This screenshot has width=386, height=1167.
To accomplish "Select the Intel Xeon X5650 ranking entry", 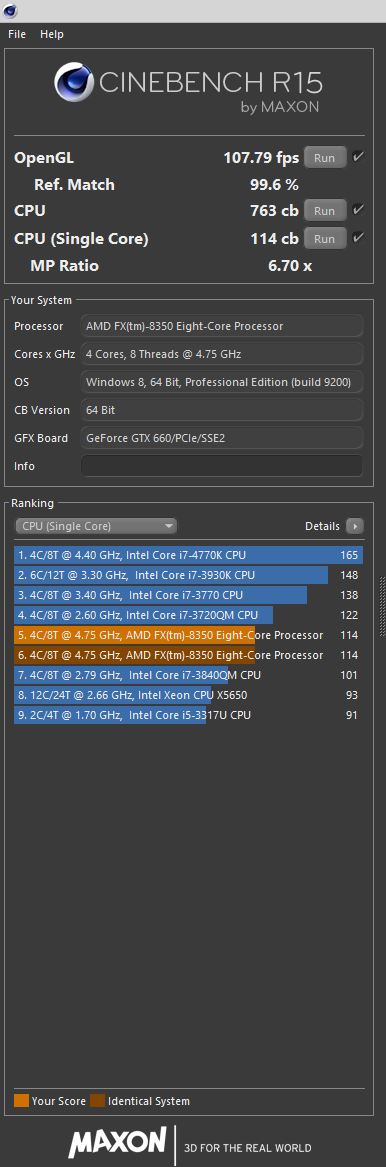I will [189, 695].
